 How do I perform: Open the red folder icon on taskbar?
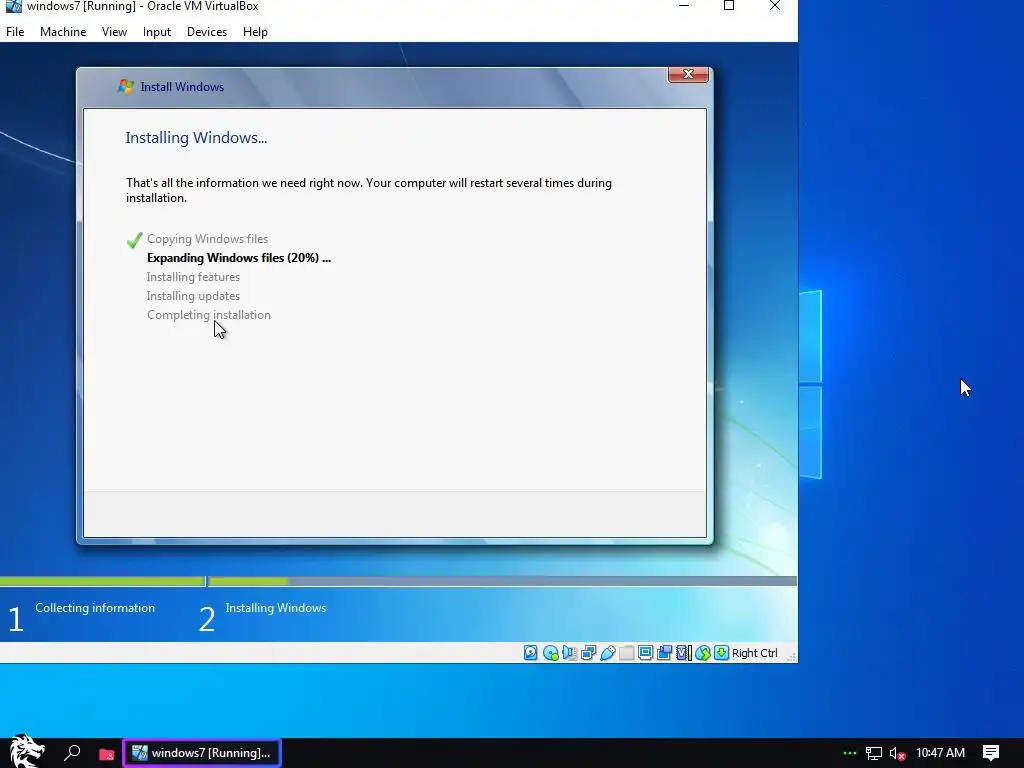pyautogui.click(x=106, y=754)
